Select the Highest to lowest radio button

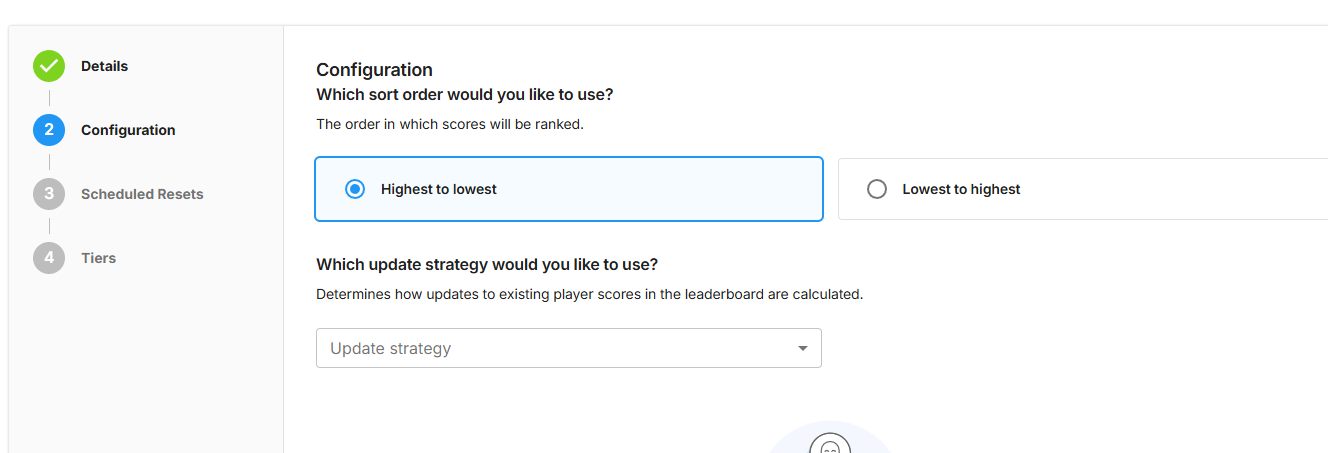[355, 189]
